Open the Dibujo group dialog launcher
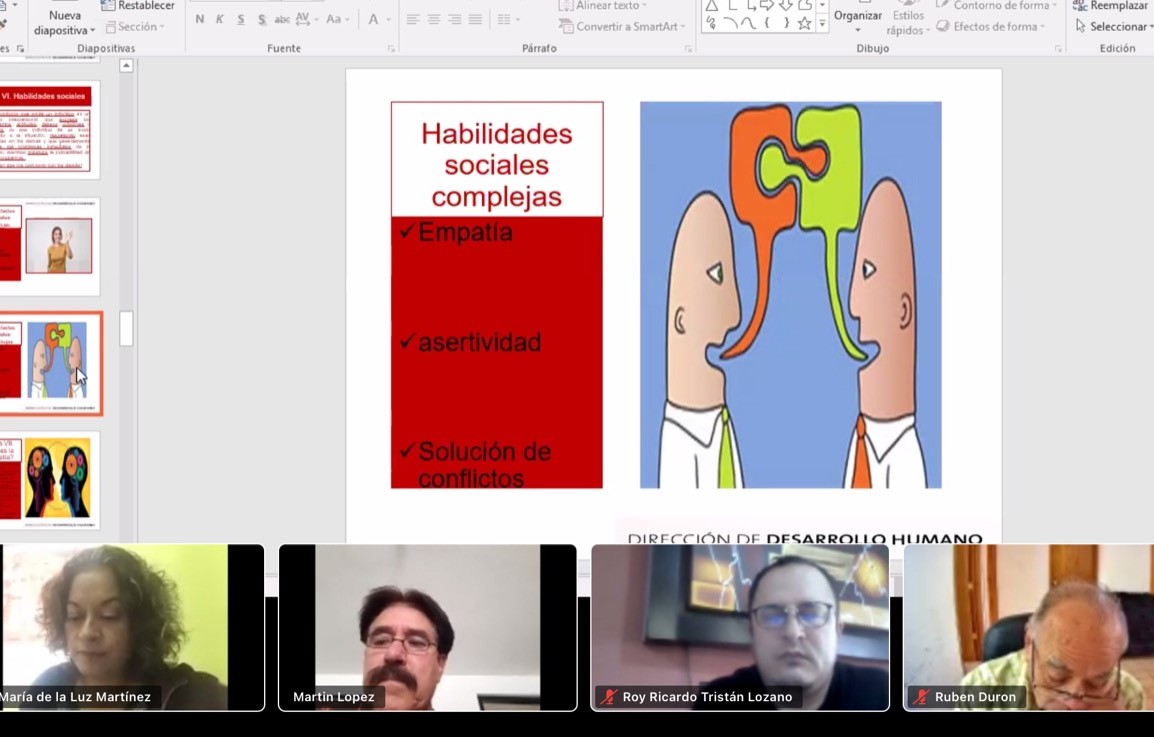 click(x=1058, y=48)
